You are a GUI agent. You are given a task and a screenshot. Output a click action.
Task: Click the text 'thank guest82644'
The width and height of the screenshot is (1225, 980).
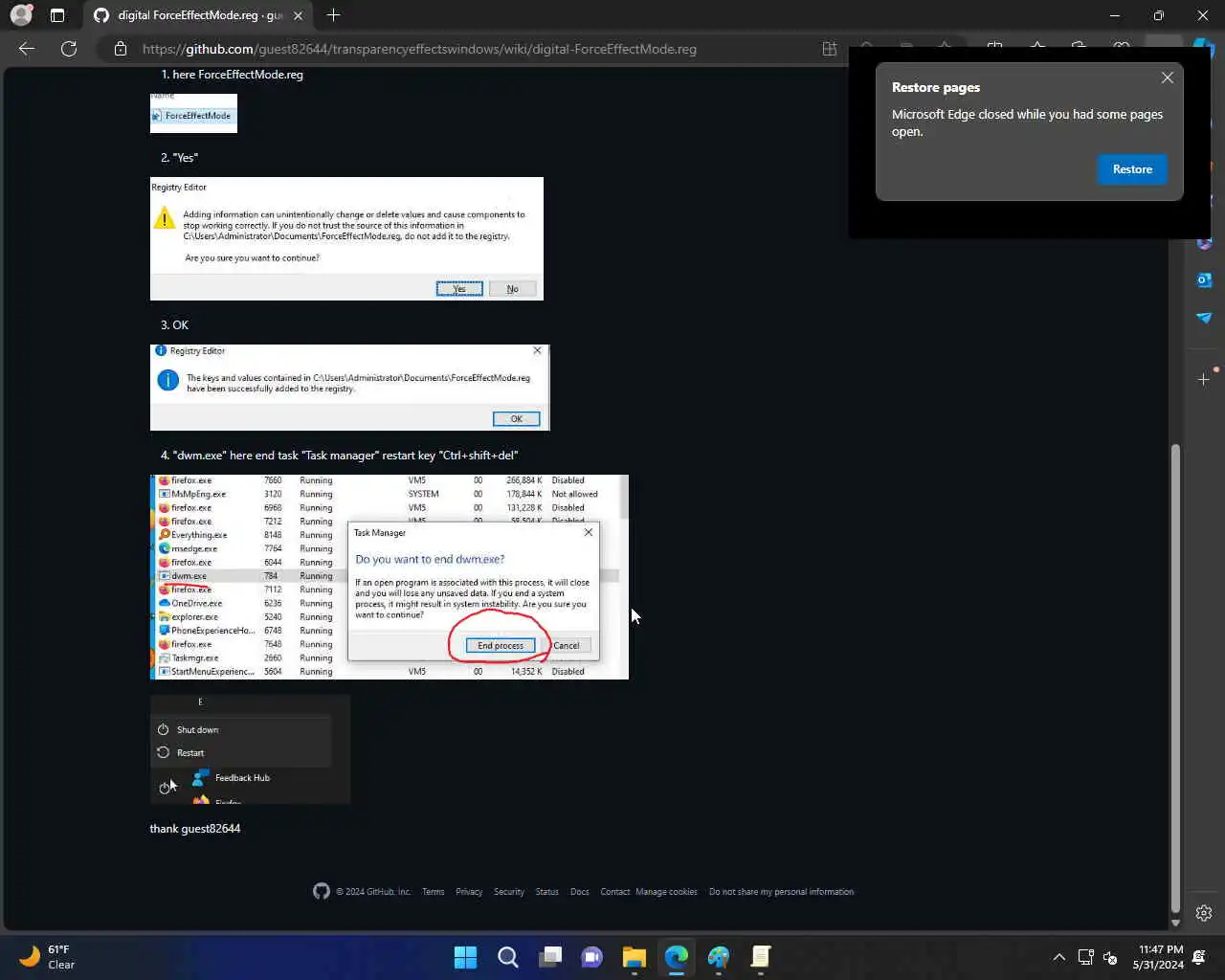(x=195, y=829)
